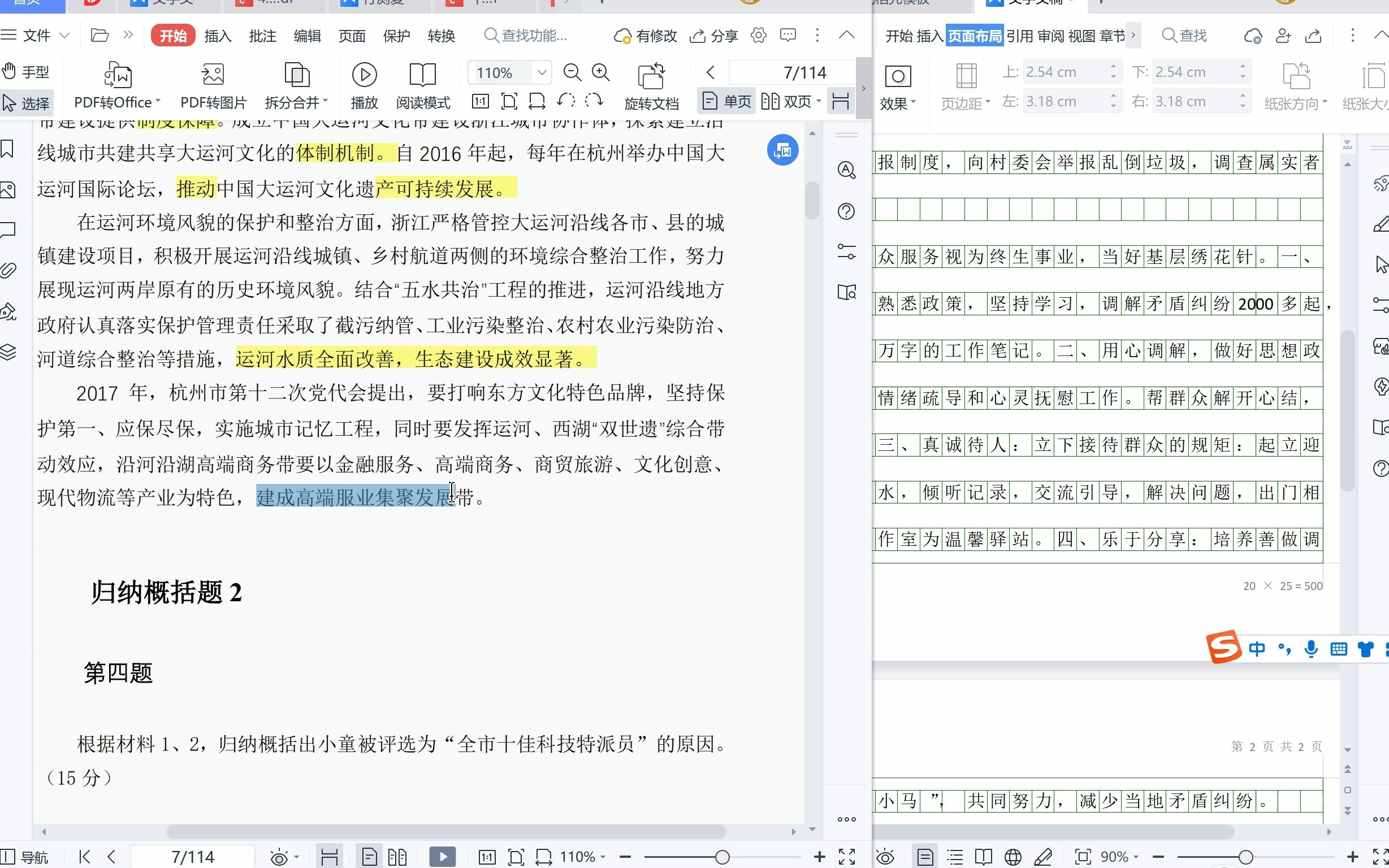Open Sogou soft keyboard icon
Image resolution: width=1389 pixels, height=868 pixels.
[1339, 649]
